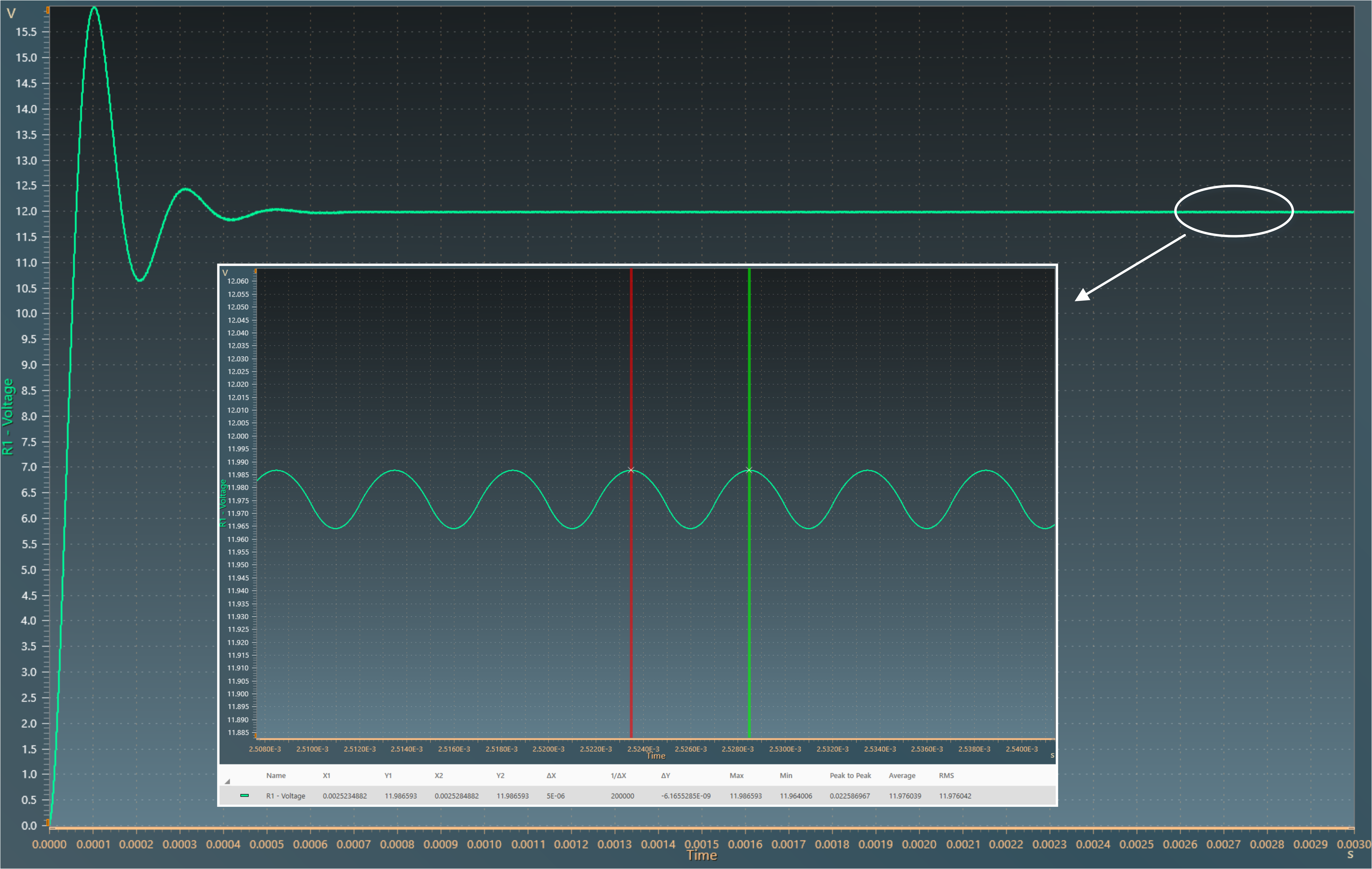Click the Average value 11.976039 cell
1372x869 pixels.
905,796
